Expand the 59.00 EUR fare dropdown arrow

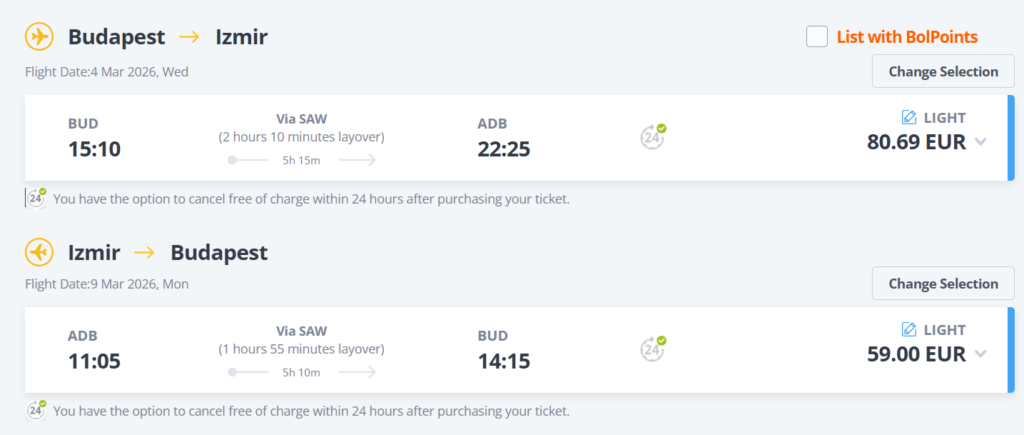point(980,354)
